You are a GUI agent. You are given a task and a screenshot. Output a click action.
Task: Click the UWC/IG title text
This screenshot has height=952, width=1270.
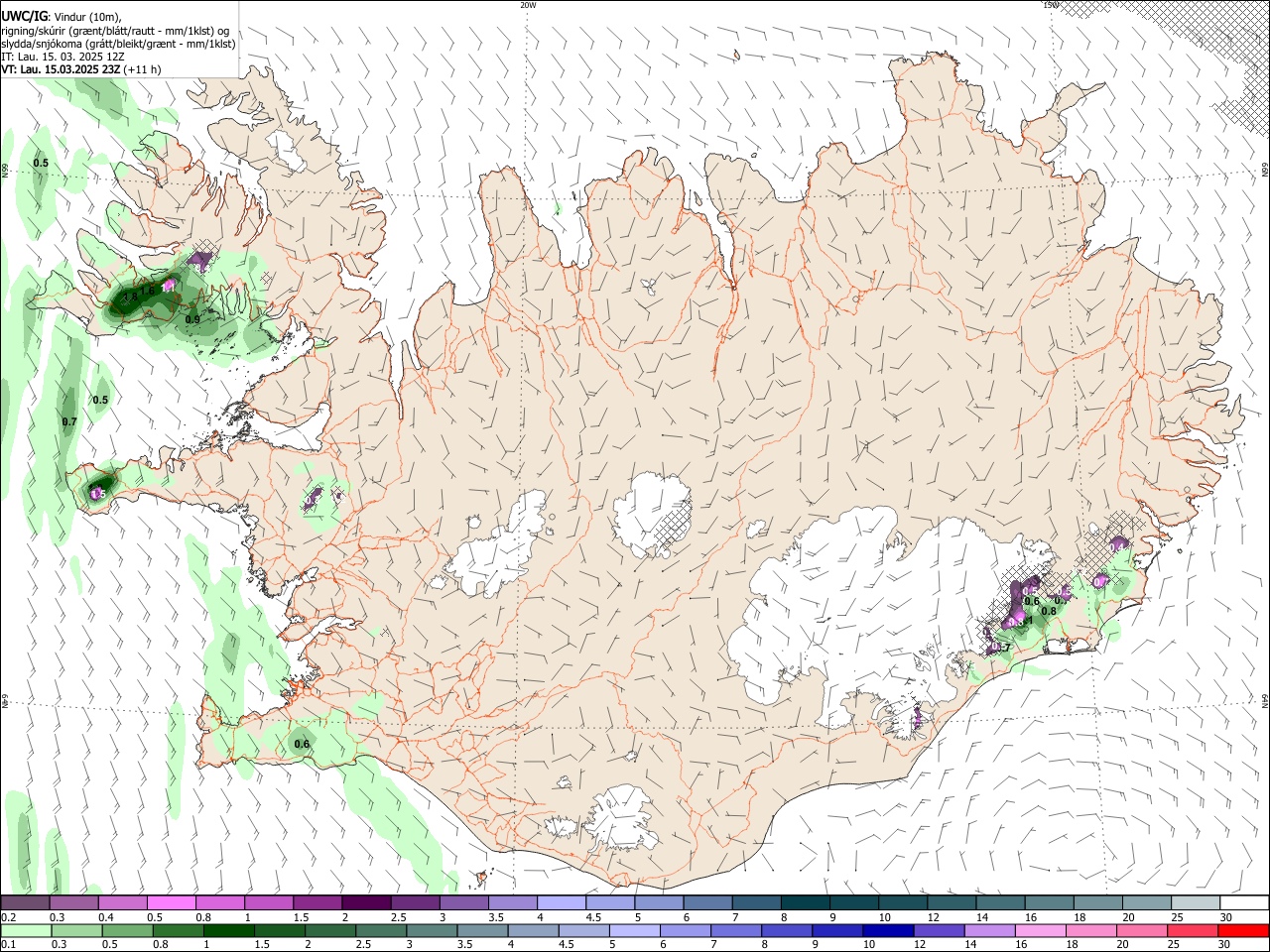[x=23, y=17]
